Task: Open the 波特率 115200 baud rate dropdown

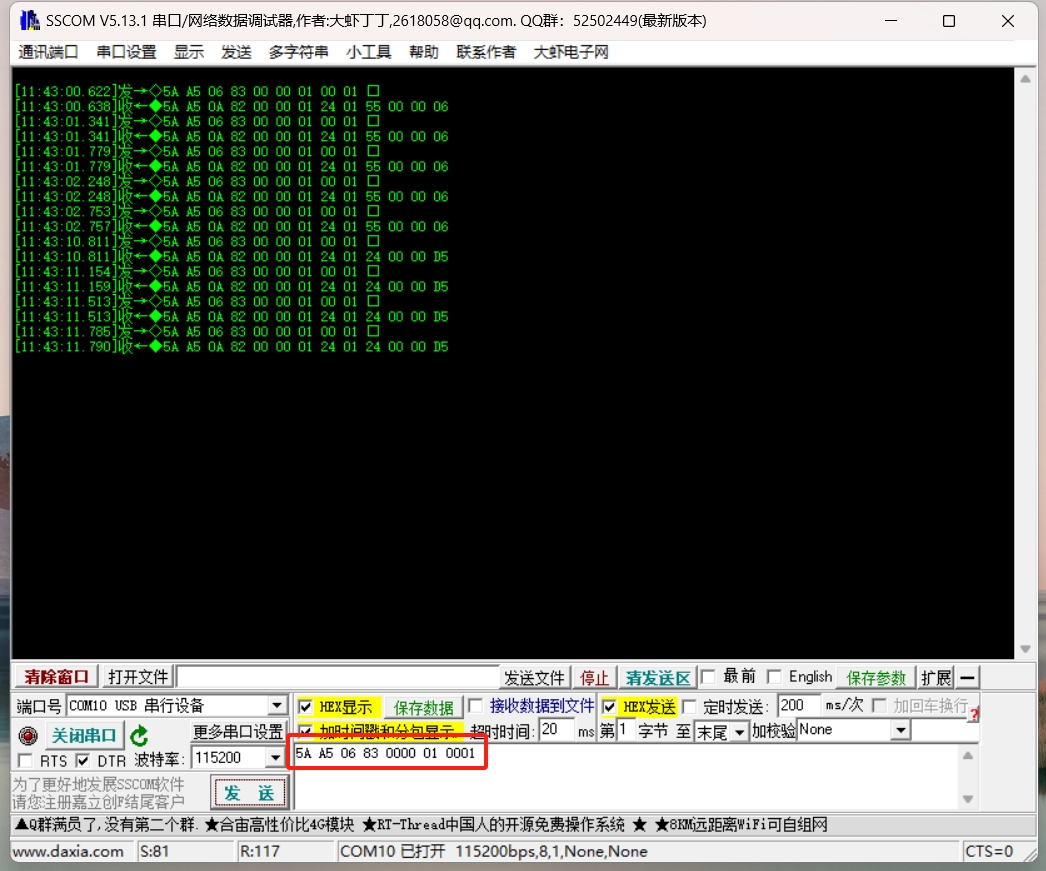Action: pos(275,758)
